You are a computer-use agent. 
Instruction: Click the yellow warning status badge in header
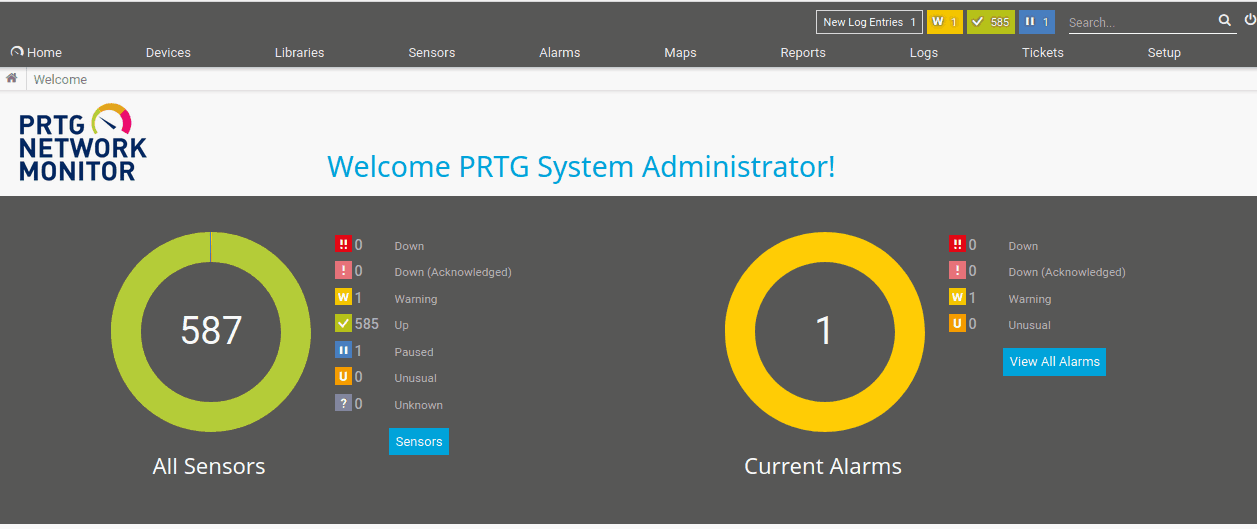(945, 22)
